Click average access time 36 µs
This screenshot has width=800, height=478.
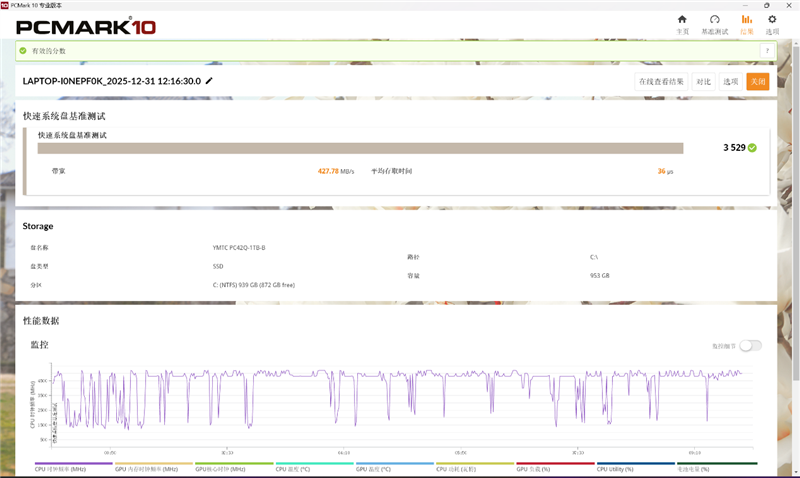pos(665,171)
